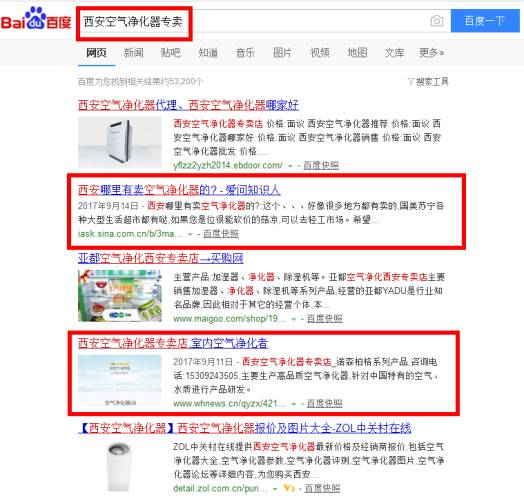
Task: Click the V3 verification badge icon
Action: [289, 488]
